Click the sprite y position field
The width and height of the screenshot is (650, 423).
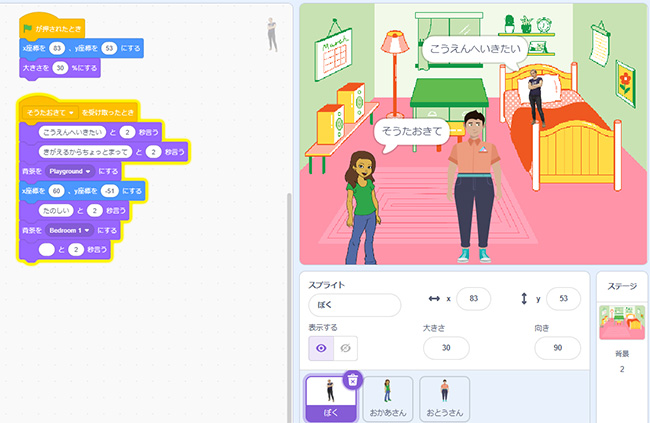563,298
